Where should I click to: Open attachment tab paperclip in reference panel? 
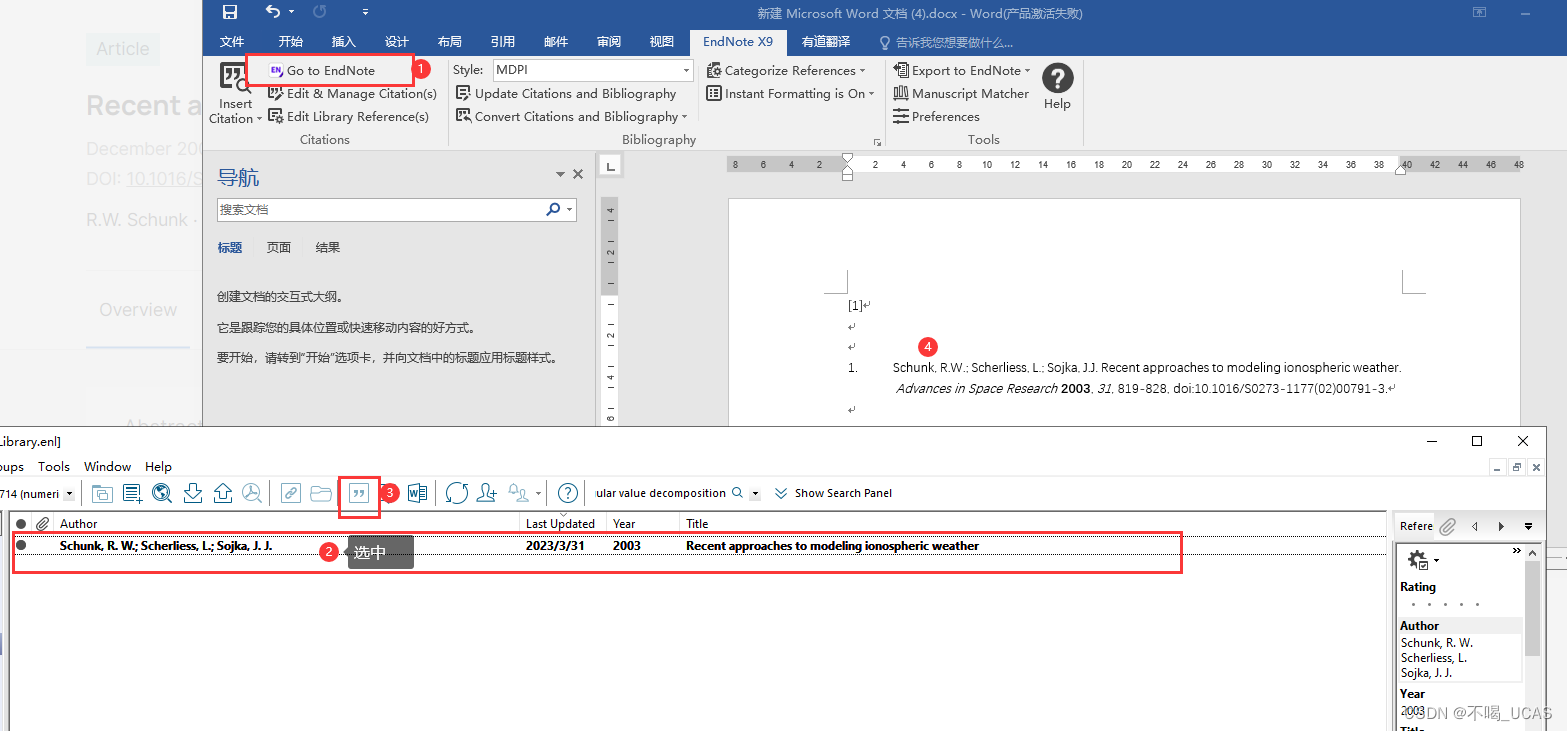(1447, 526)
